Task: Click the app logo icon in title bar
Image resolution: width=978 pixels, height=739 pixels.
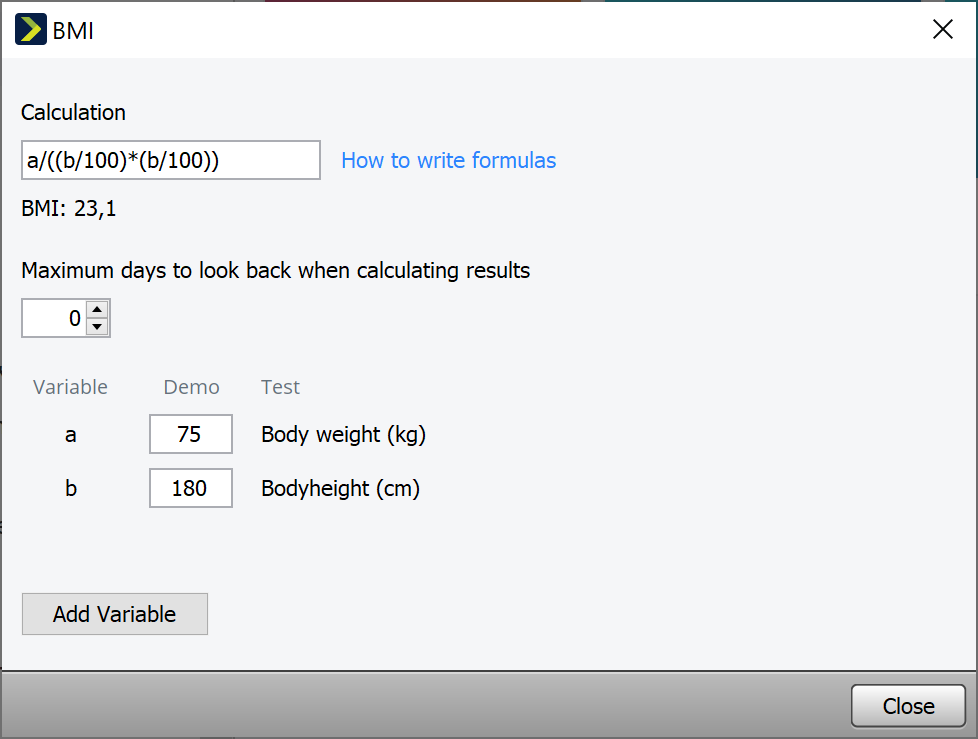Action: (31, 30)
